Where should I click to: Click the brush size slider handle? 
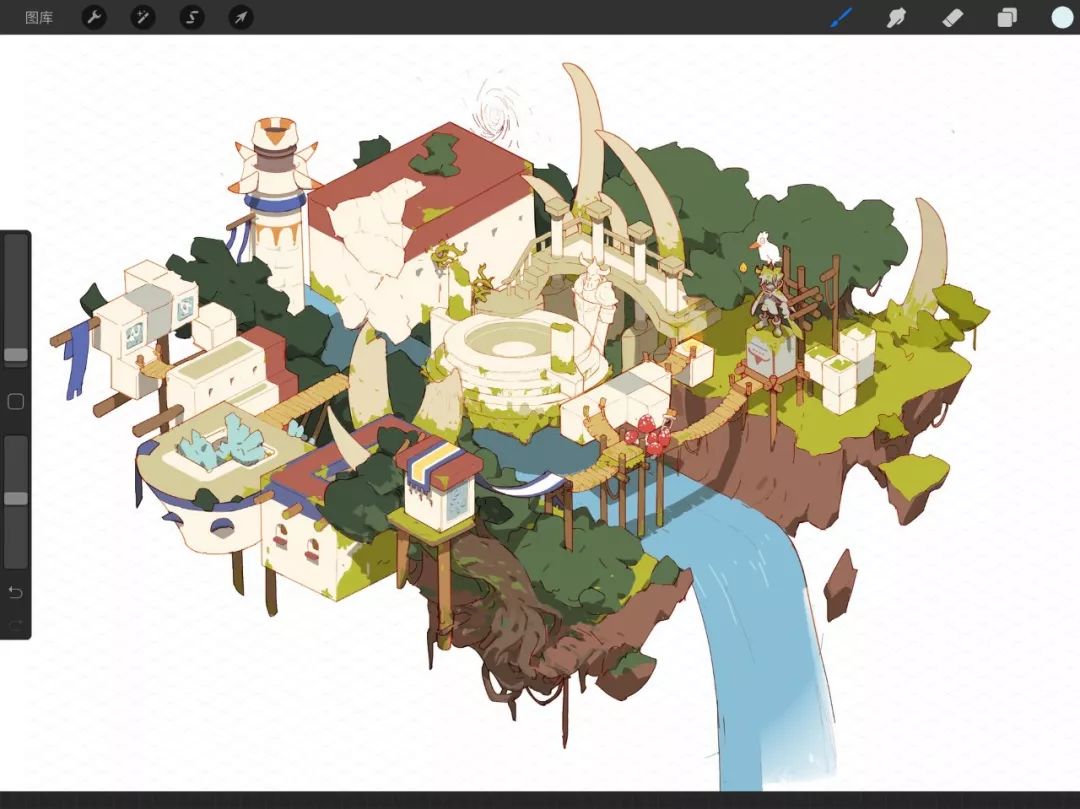click(16, 355)
